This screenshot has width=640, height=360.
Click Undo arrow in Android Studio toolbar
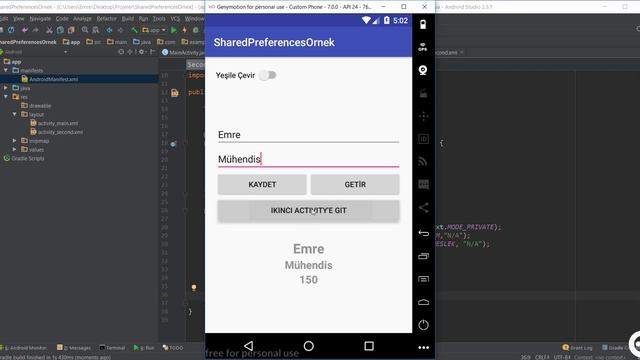25,30
